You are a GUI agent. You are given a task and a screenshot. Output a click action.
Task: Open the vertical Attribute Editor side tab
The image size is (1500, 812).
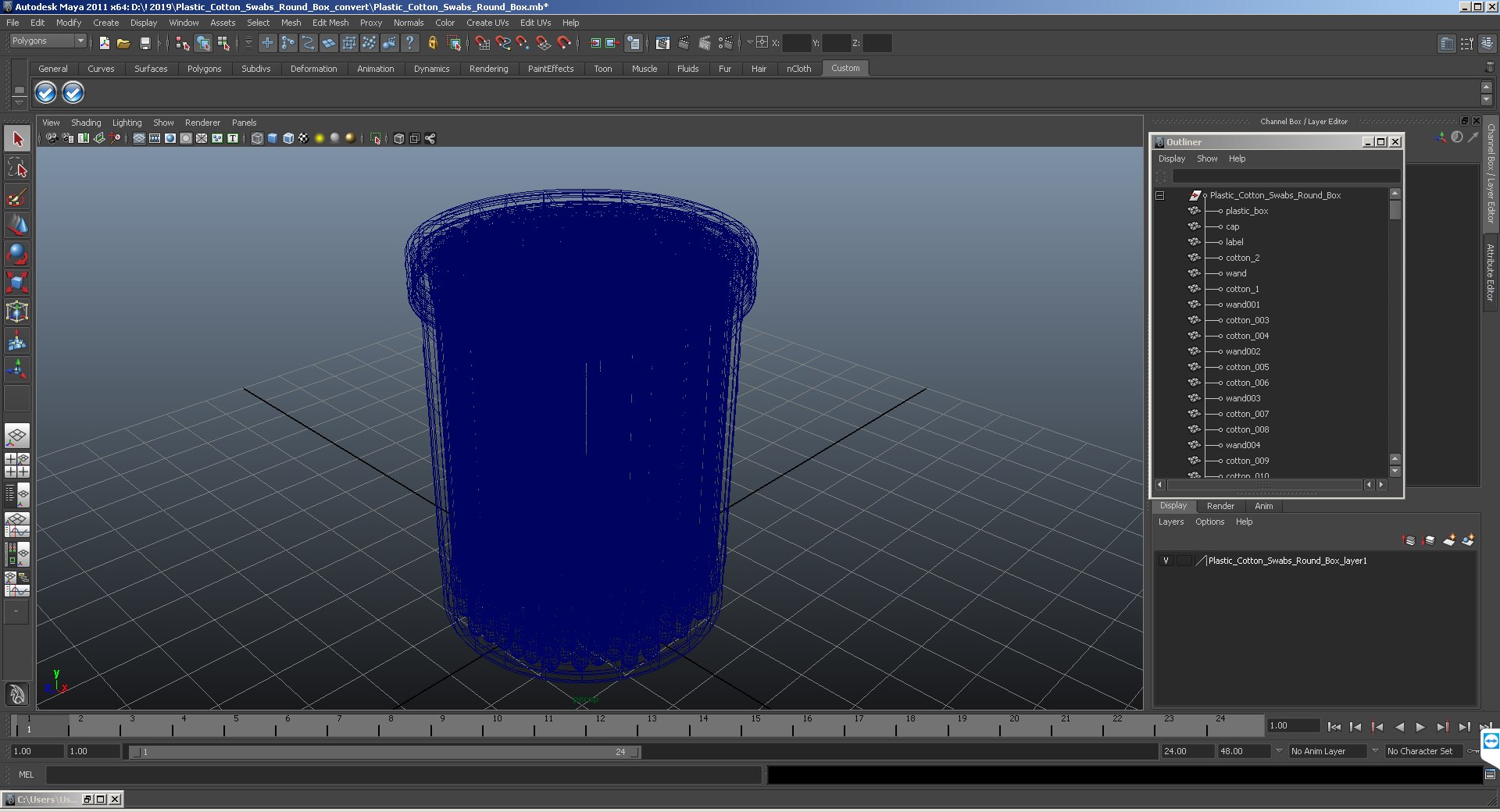click(x=1491, y=272)
